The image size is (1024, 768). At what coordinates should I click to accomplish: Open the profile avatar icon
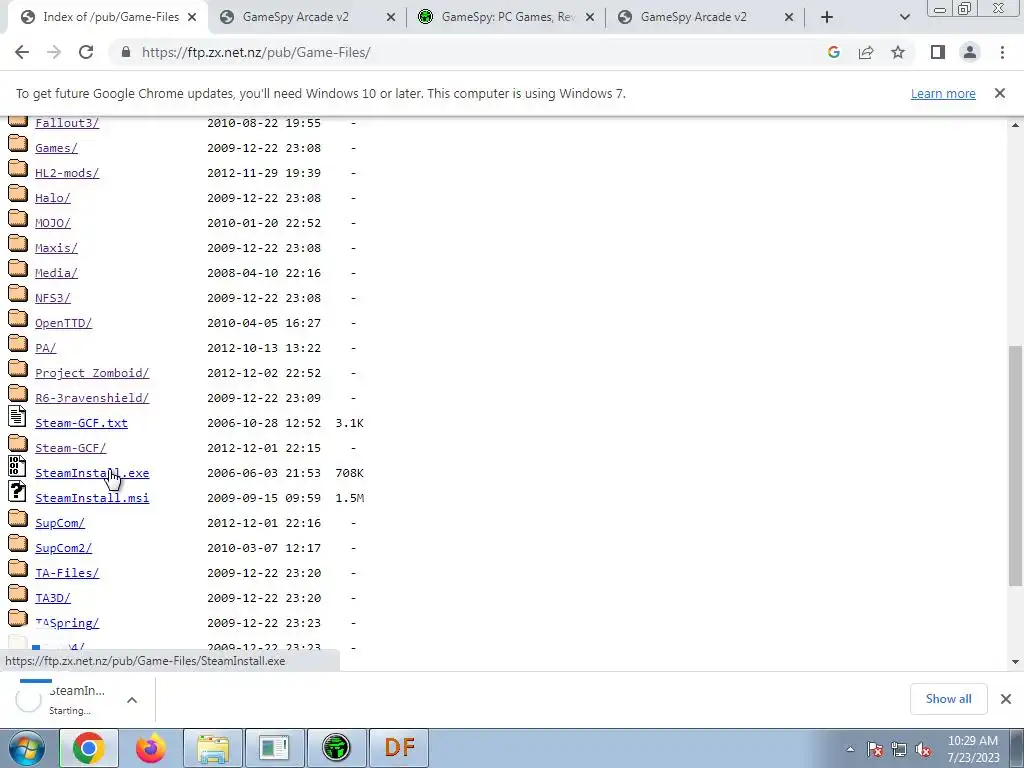point(970,52)
